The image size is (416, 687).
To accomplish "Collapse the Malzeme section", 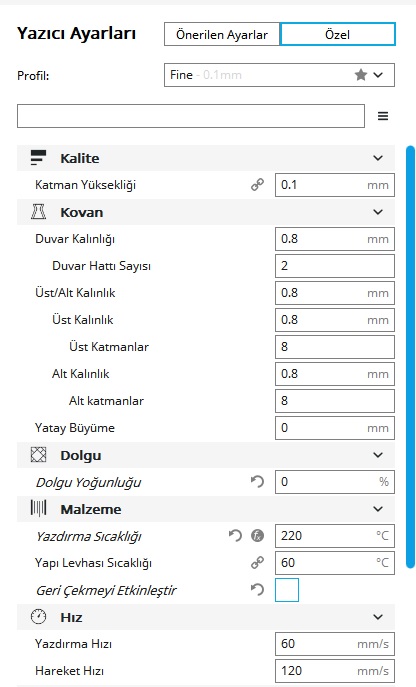I will click(x=378, y=509).
